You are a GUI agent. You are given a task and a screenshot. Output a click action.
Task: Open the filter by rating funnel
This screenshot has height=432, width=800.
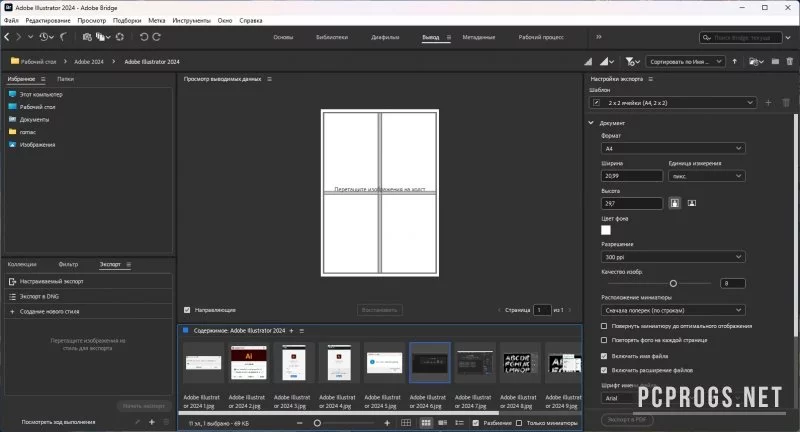(x=632, y=62)
